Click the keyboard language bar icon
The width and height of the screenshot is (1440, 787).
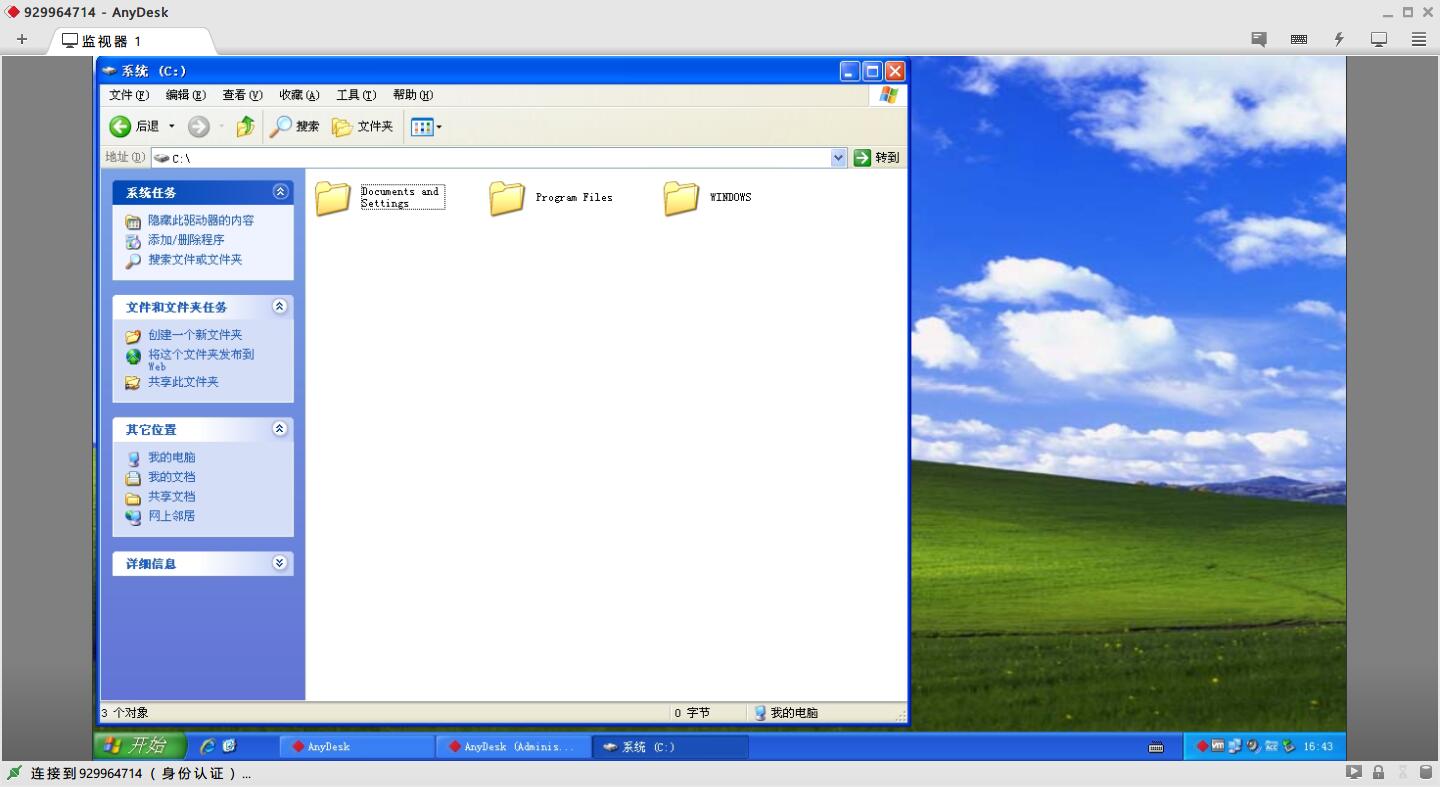pyautogui.click(x=1156, y=747)
